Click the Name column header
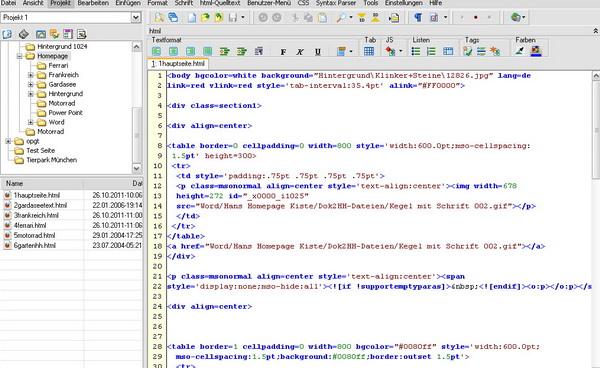The width and height of the screenshot is (600, 368). 42,184
